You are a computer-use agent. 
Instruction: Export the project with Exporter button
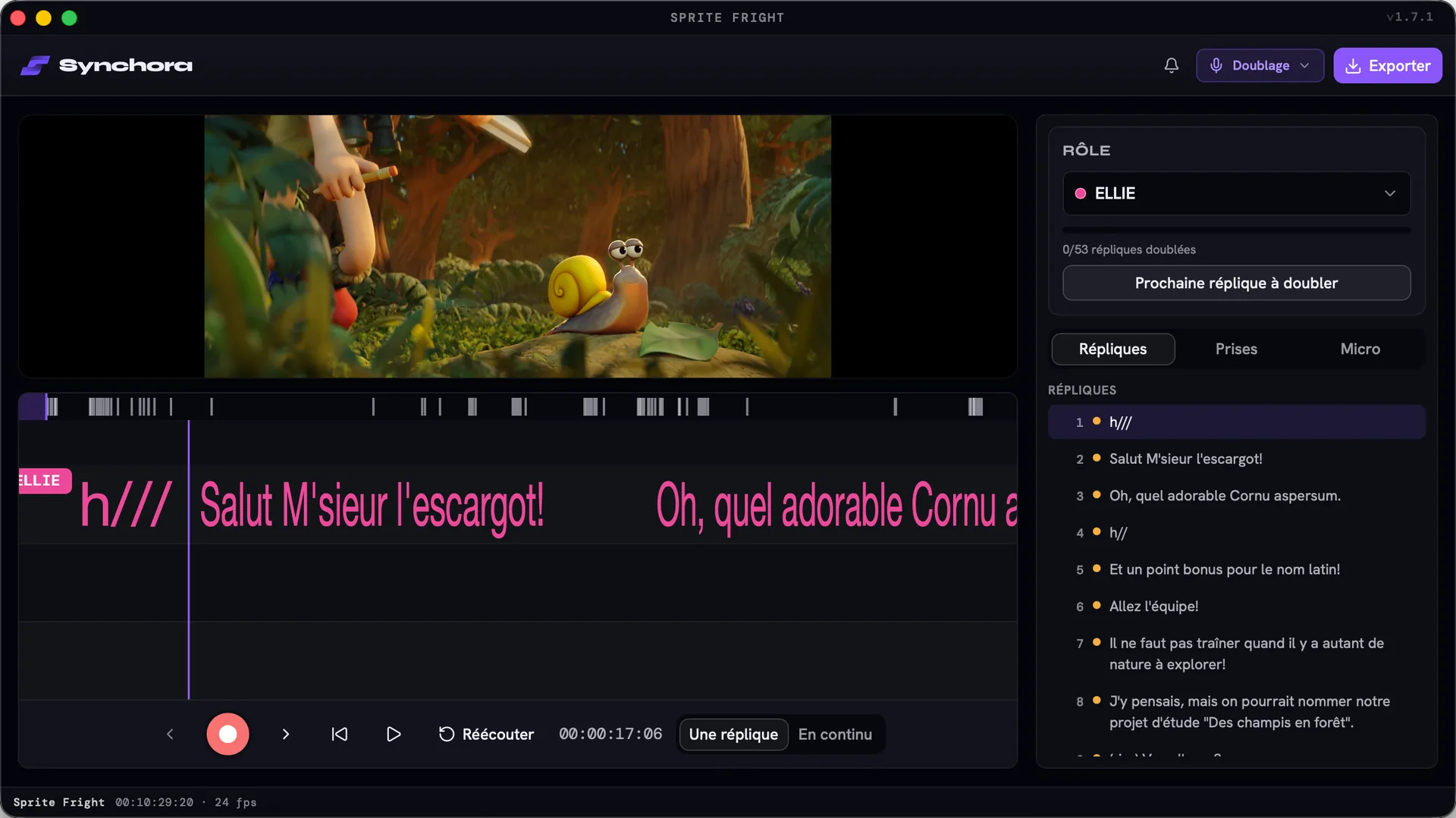coord(1387,65)
